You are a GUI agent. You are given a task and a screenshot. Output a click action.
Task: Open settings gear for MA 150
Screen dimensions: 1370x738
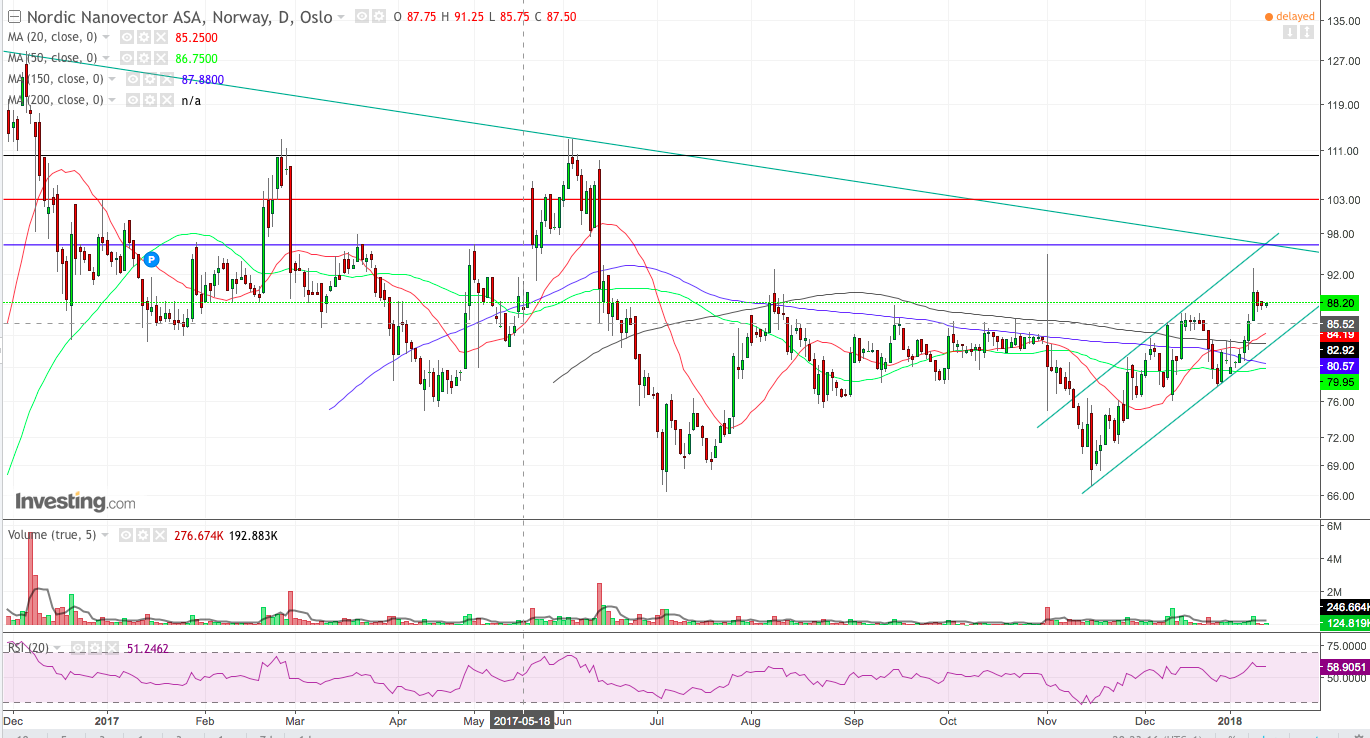pos(150,79)
